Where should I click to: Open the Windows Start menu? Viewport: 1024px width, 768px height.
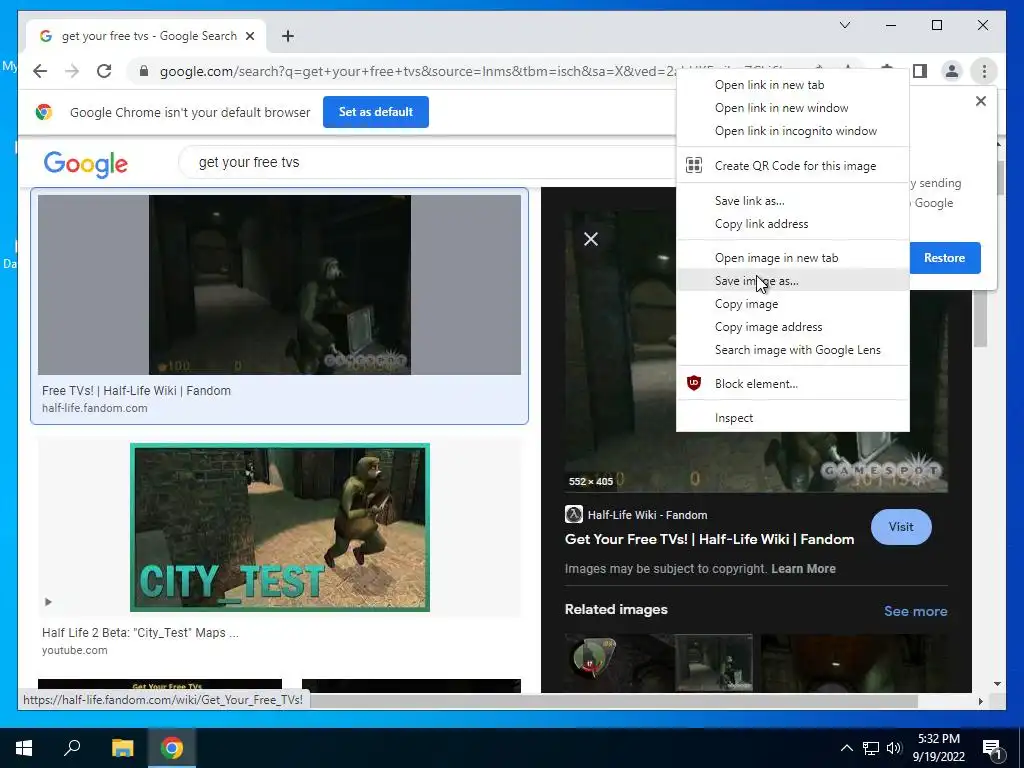coord(24,748)
